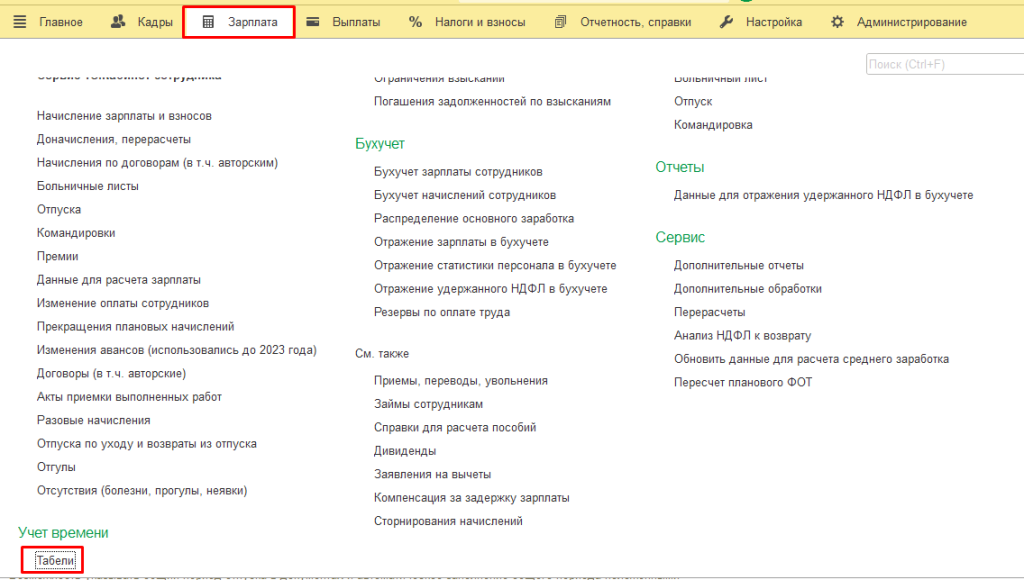Image resolution: width=1024 pixels, height=580 pixels.
Task: Click the people icon for Кадры
Action: (118, 22)
